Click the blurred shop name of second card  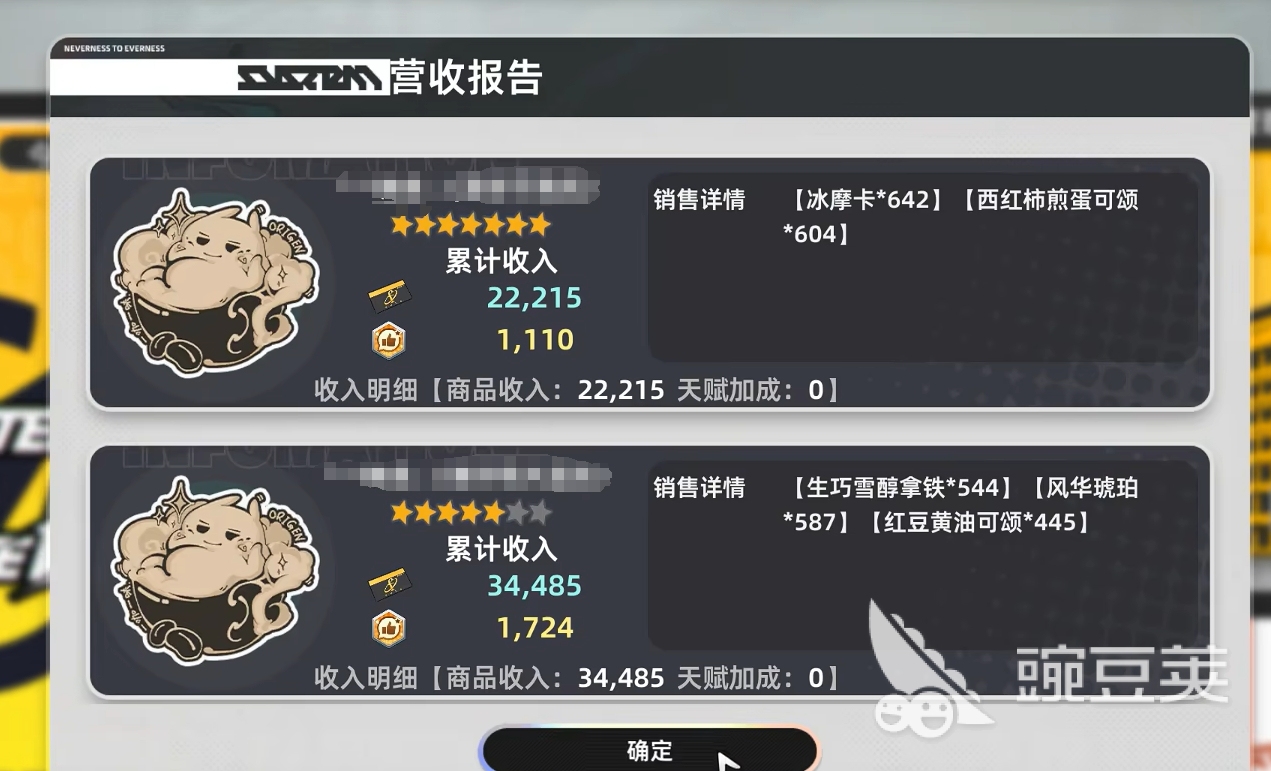tap(468, 474)
